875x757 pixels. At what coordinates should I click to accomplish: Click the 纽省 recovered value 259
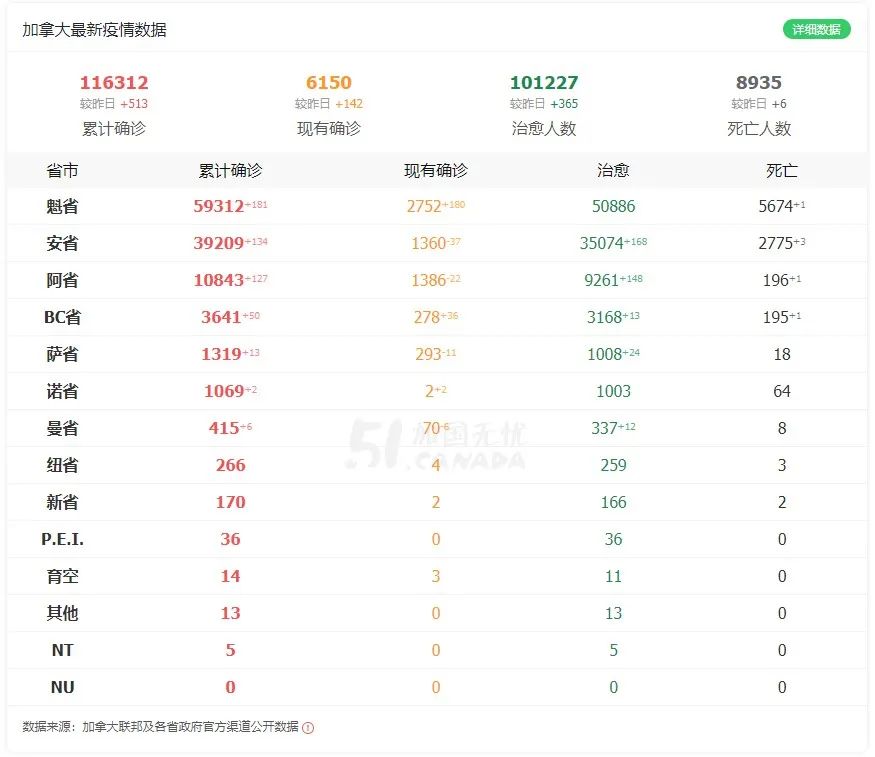[x=613, y=465]
